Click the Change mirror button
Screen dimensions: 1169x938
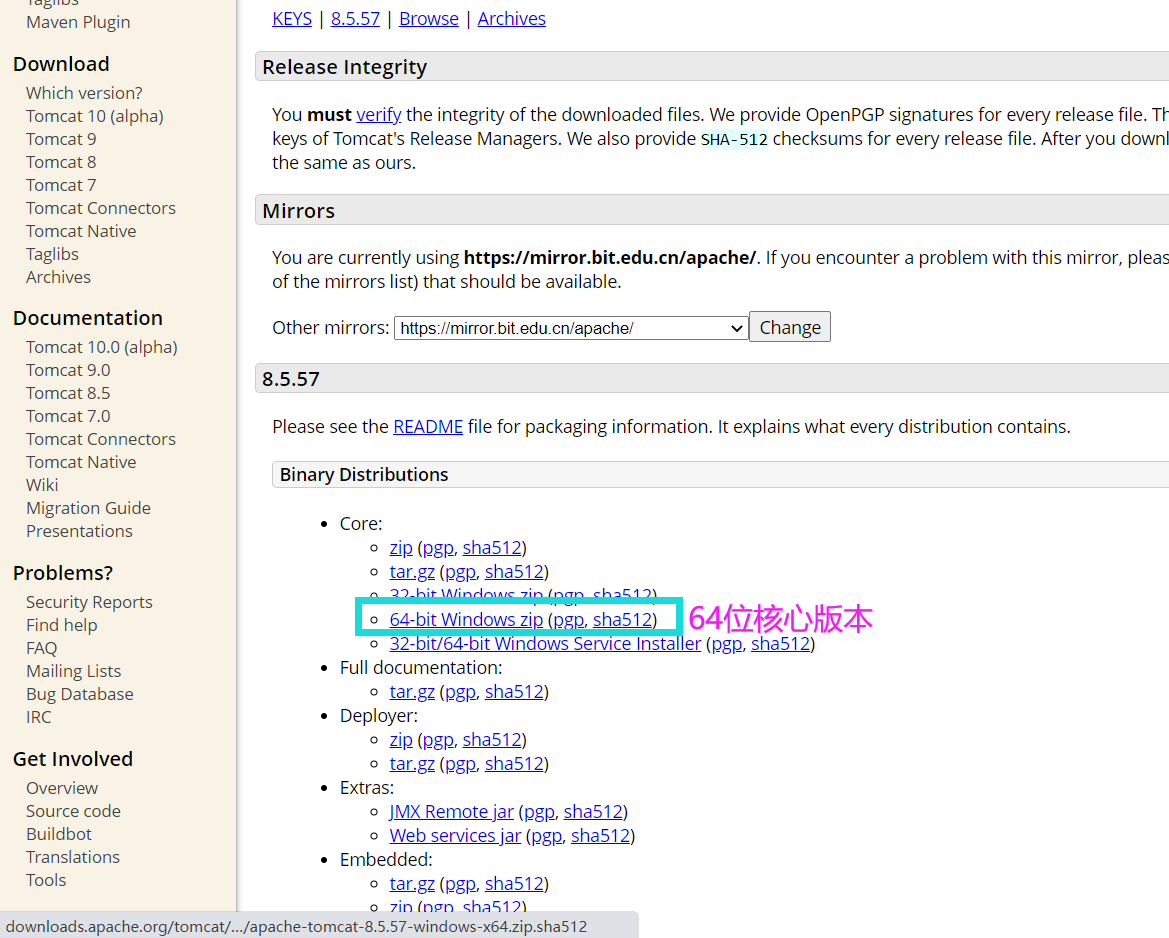click(x=790, y=327)
